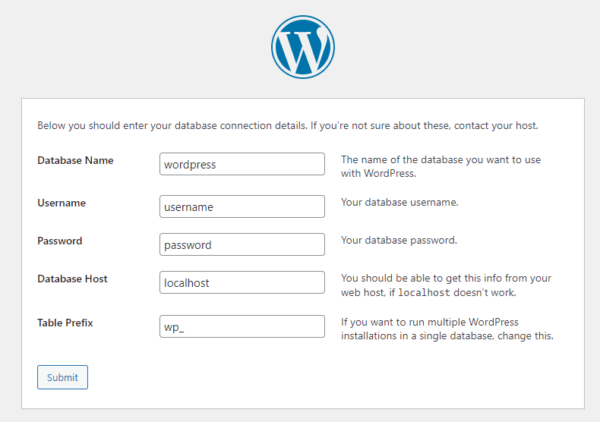Click the multiple WordPress installations hint text
The height and width of the screenshot is (422, 600).
coord(447,329)
